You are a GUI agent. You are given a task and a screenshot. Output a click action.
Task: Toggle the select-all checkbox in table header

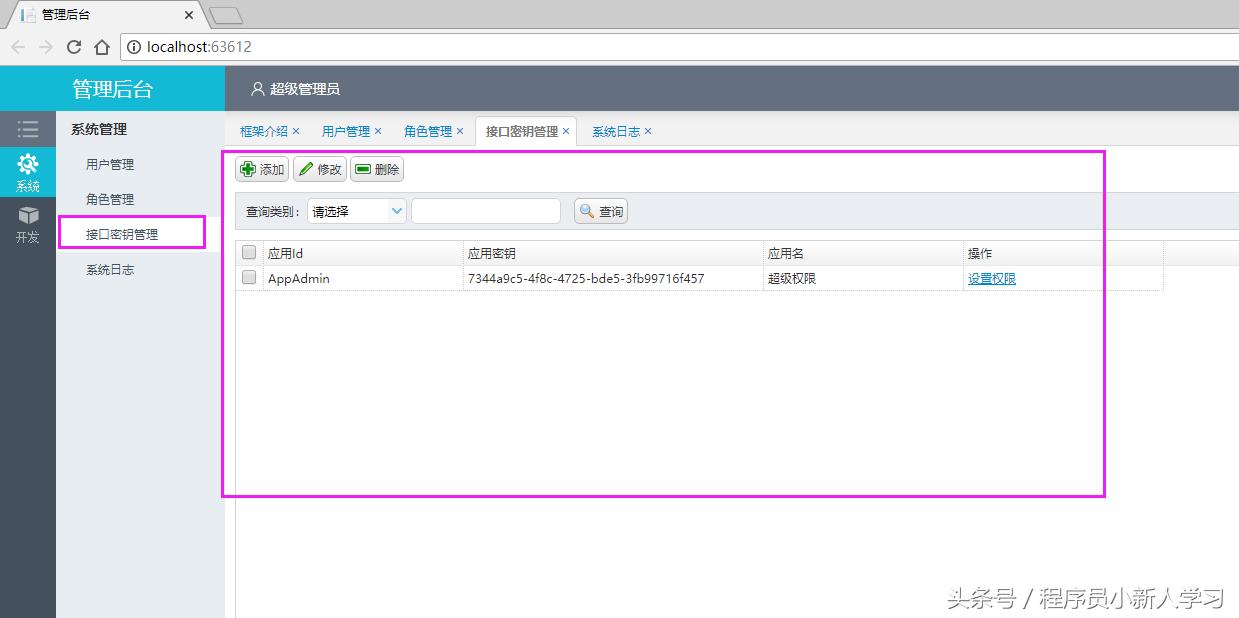tap(248, 252)
